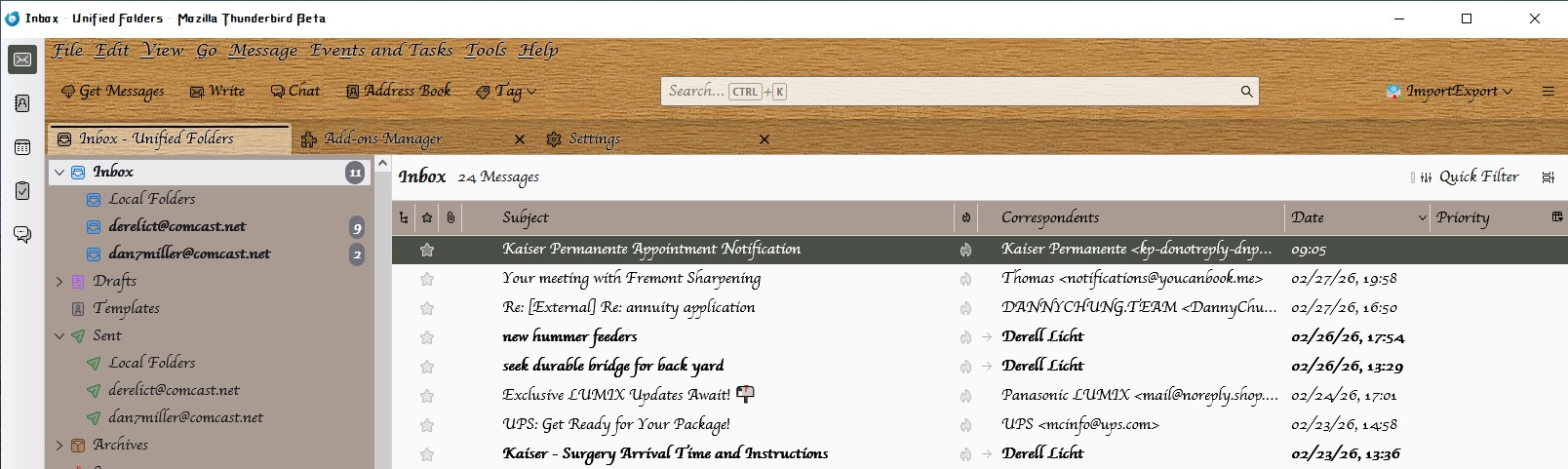Open the Go menu
1568x469 pixels.
[207, 50]
